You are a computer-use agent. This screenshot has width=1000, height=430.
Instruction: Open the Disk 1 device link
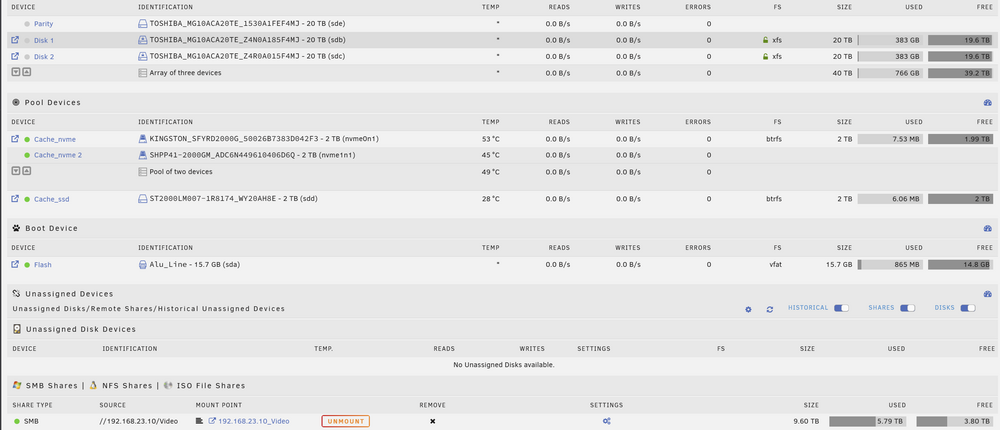44,40
